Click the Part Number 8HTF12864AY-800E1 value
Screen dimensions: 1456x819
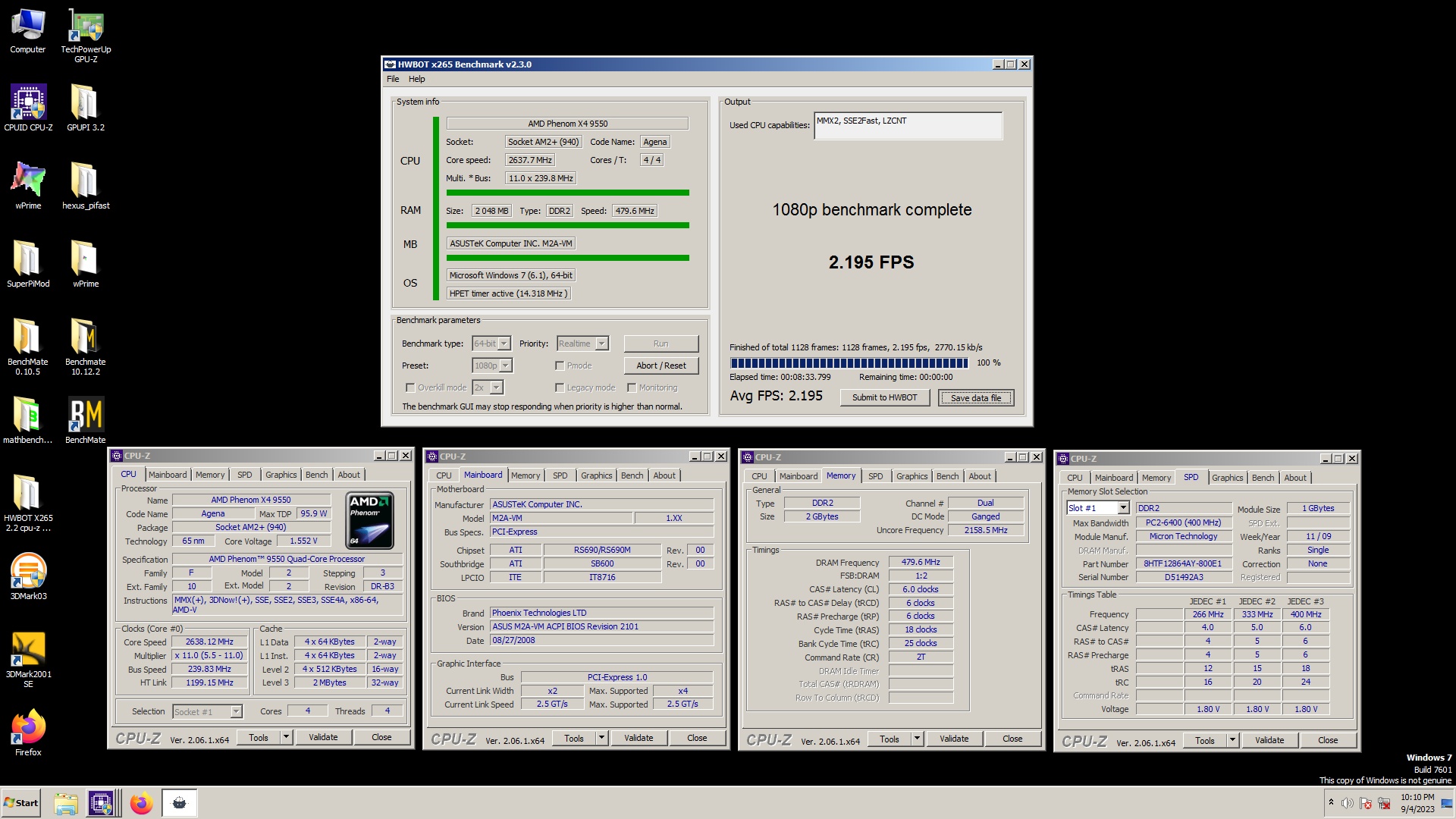tap(1183, 563)
